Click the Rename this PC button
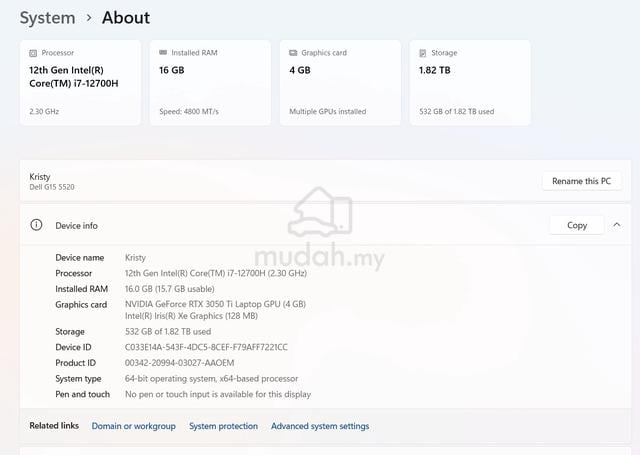The image size is (640, 455). pyautogui.click(x=582, y=181)
